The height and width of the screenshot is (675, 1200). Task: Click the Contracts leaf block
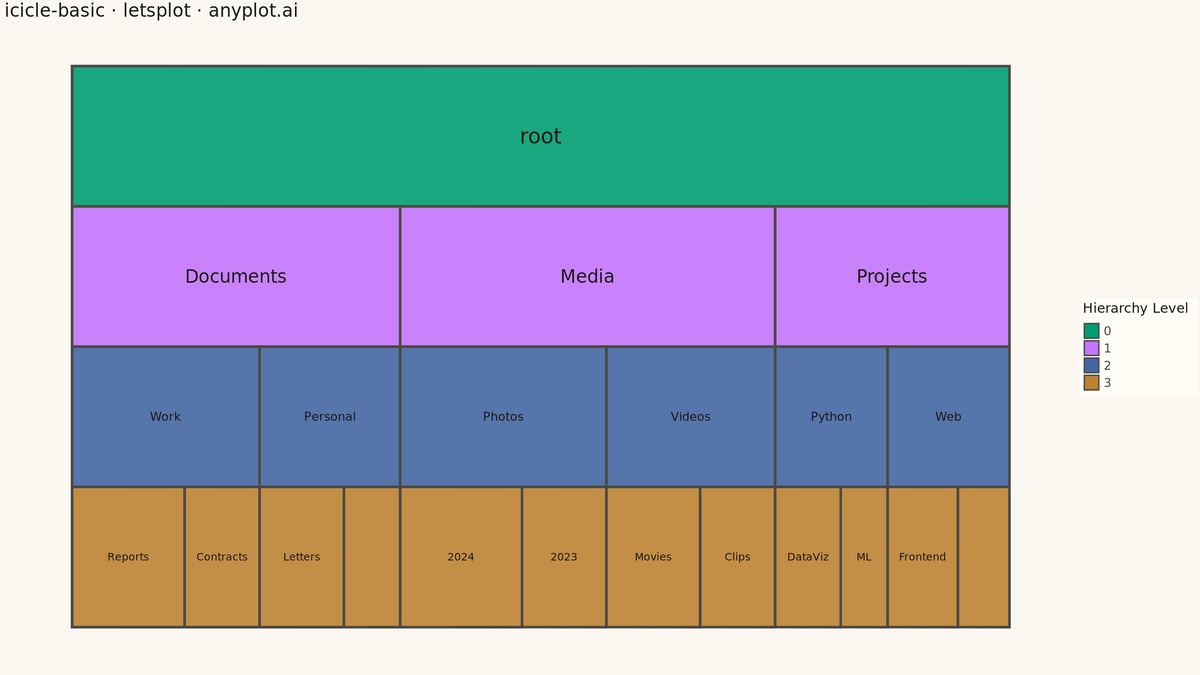coord(222,557)
